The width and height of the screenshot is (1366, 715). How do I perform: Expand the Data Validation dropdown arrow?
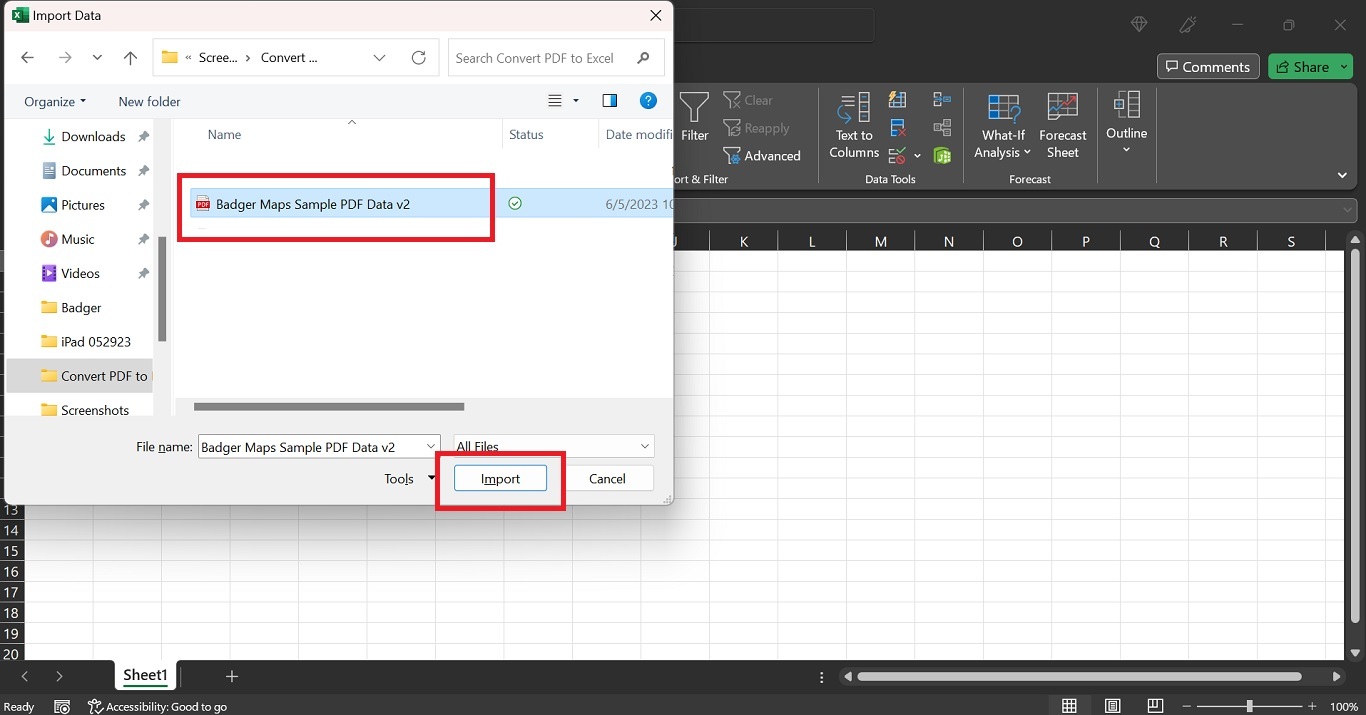(x=917, y=156)
